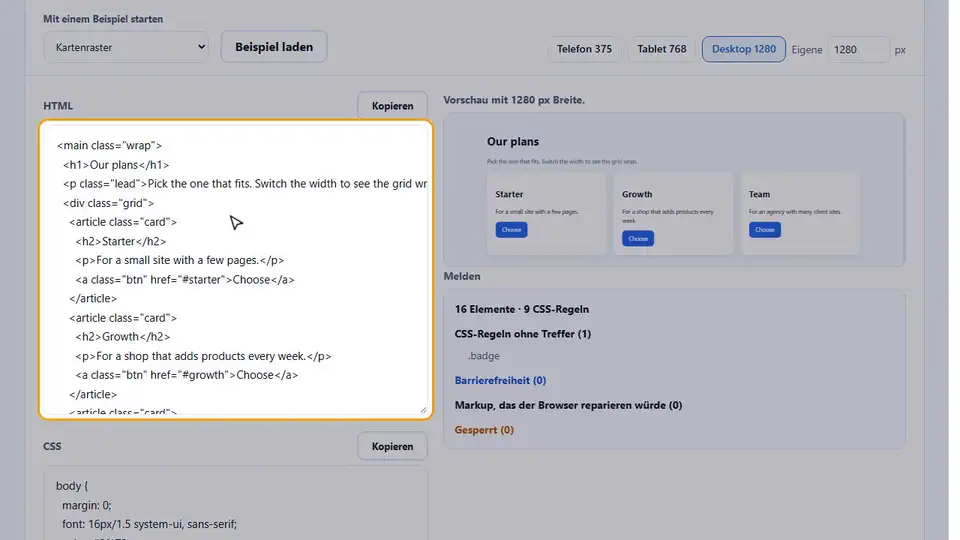Click the Growth card title in preview

pyautogui.click(x=637, y=194)
